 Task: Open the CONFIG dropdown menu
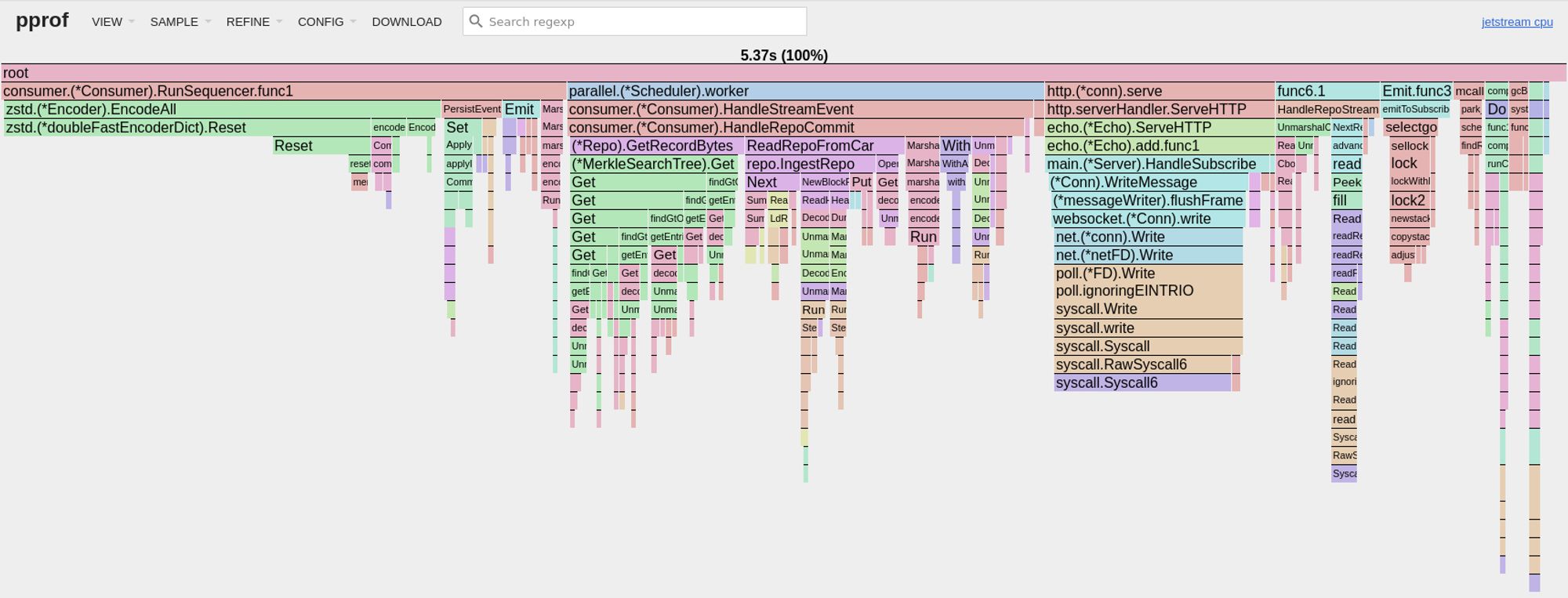pos(327,22)
